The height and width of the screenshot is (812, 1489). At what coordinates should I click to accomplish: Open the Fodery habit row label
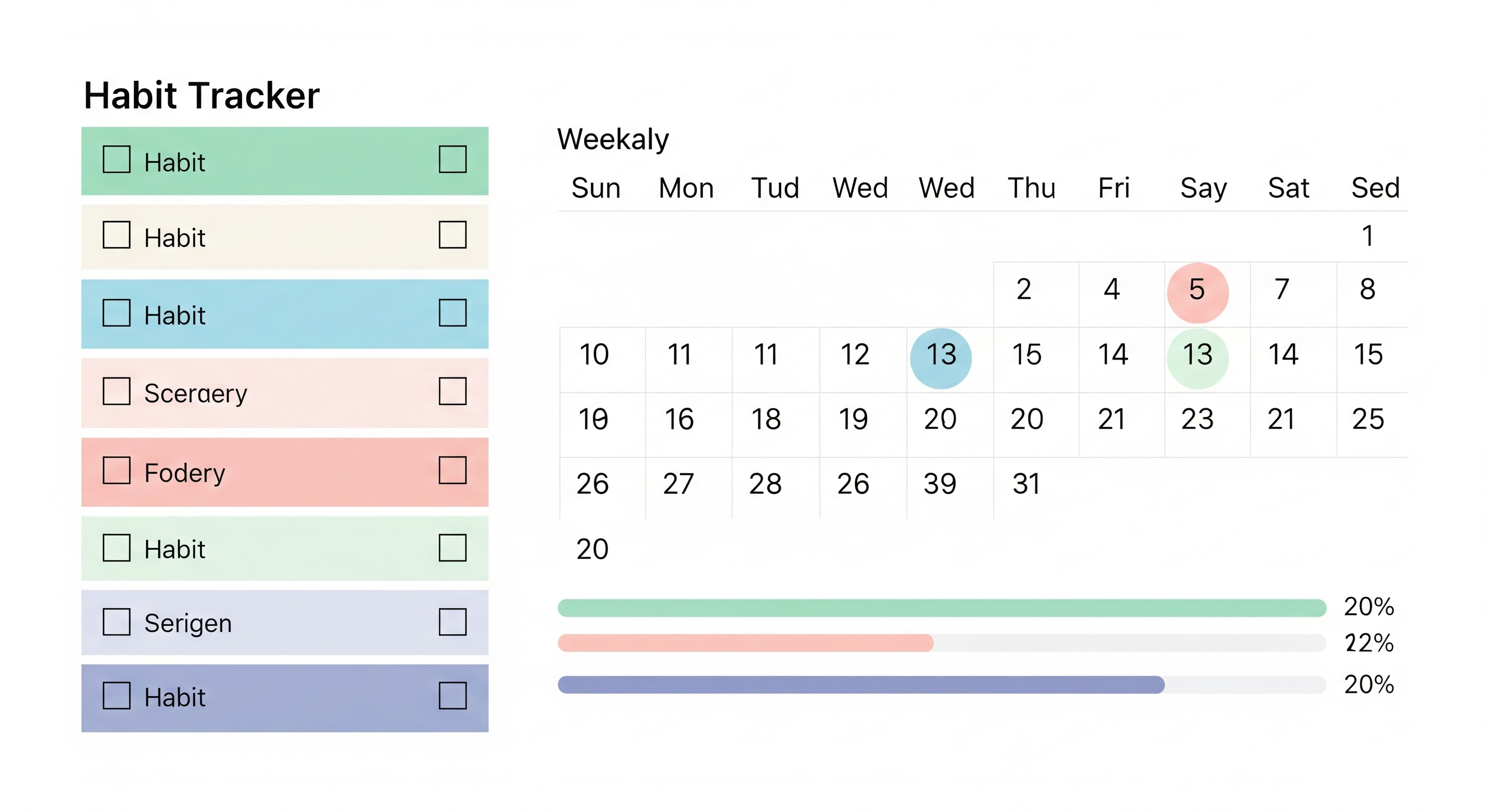185,473
